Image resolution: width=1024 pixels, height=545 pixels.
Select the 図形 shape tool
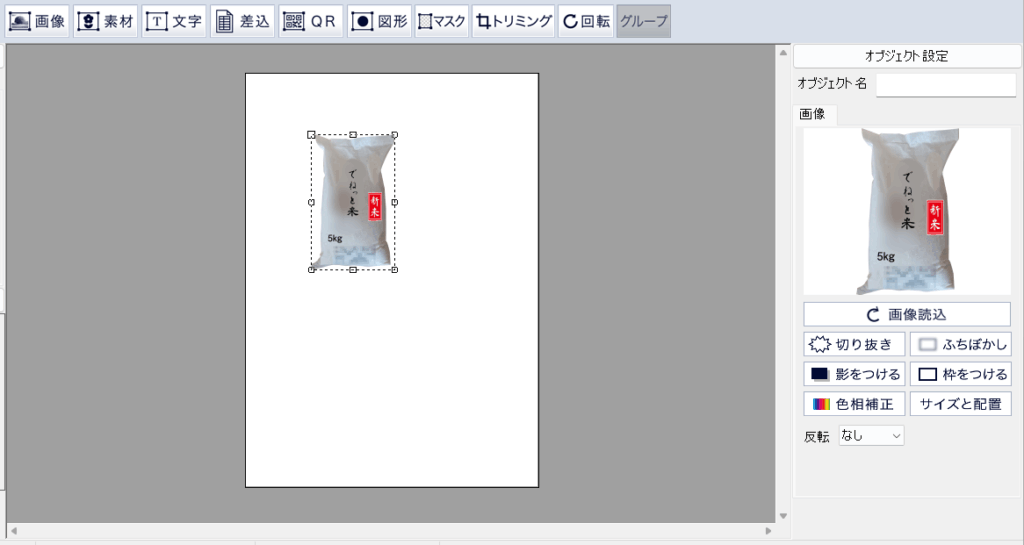[x=379, y=21]
